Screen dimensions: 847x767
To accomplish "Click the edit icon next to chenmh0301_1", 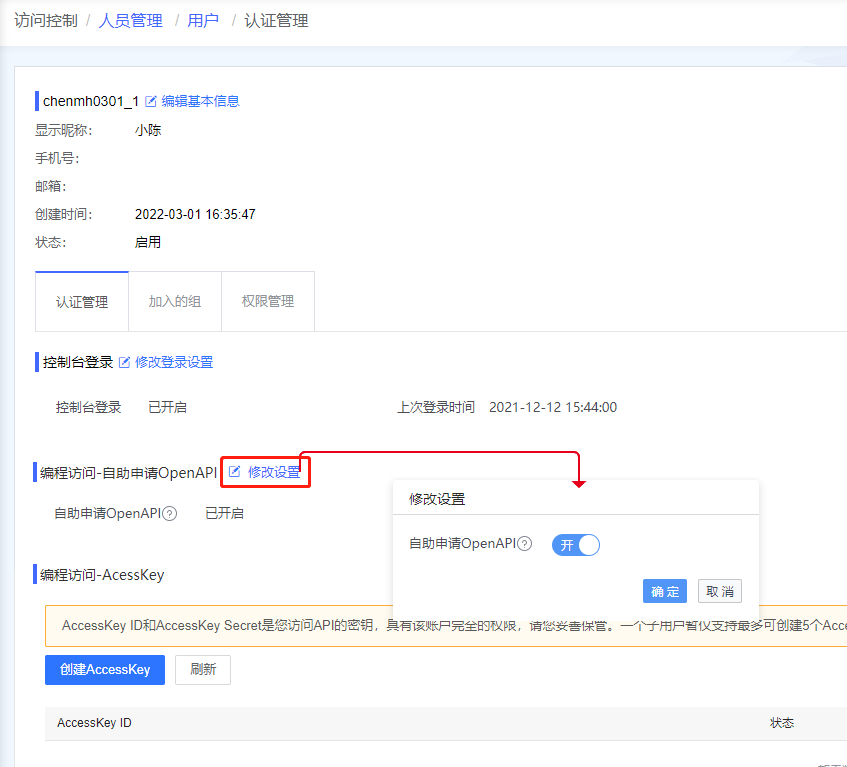I will pyautogui.click(x=151, y=101).
